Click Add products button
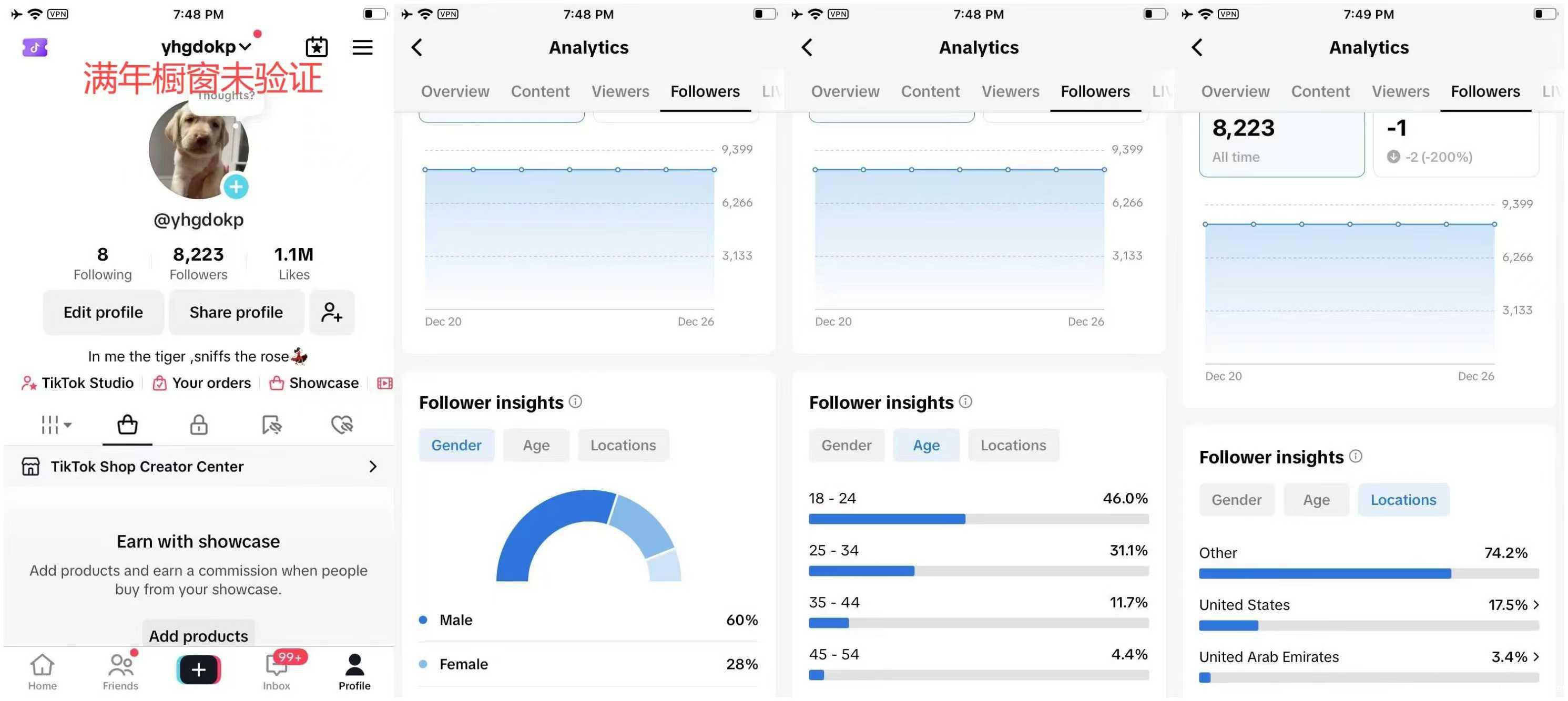This screenshot has width=1568, height=701. [197, 635]
